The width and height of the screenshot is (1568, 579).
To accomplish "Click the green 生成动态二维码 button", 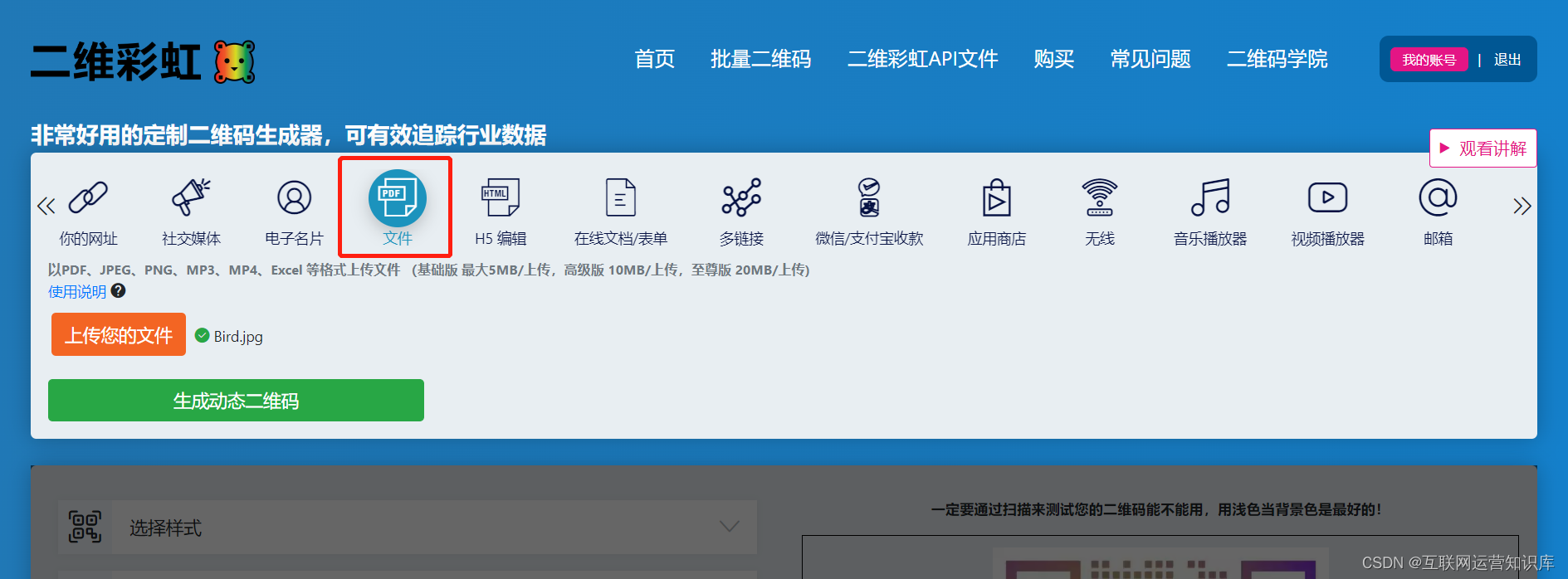I will pos(236,401).
